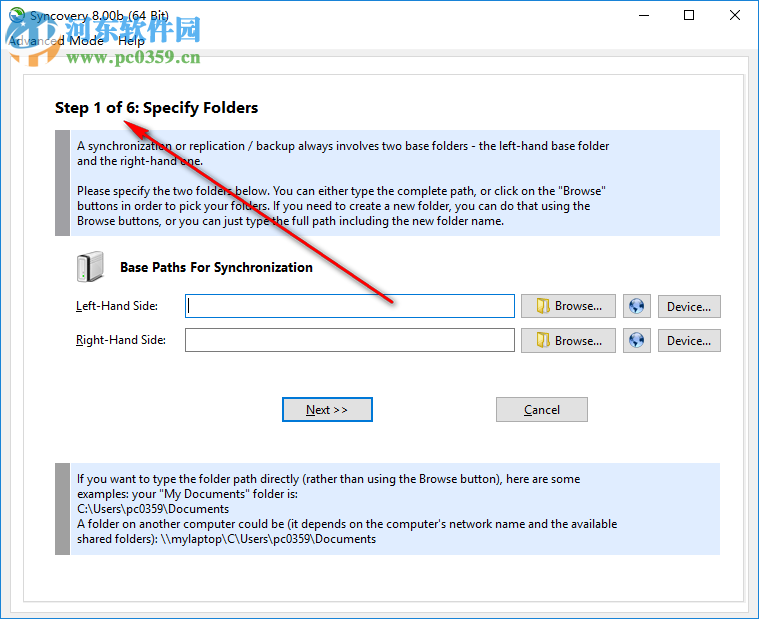Click the "Right-Hand Side:" label
This screenshot has width=759, height=619.
[x=121, y=340]
